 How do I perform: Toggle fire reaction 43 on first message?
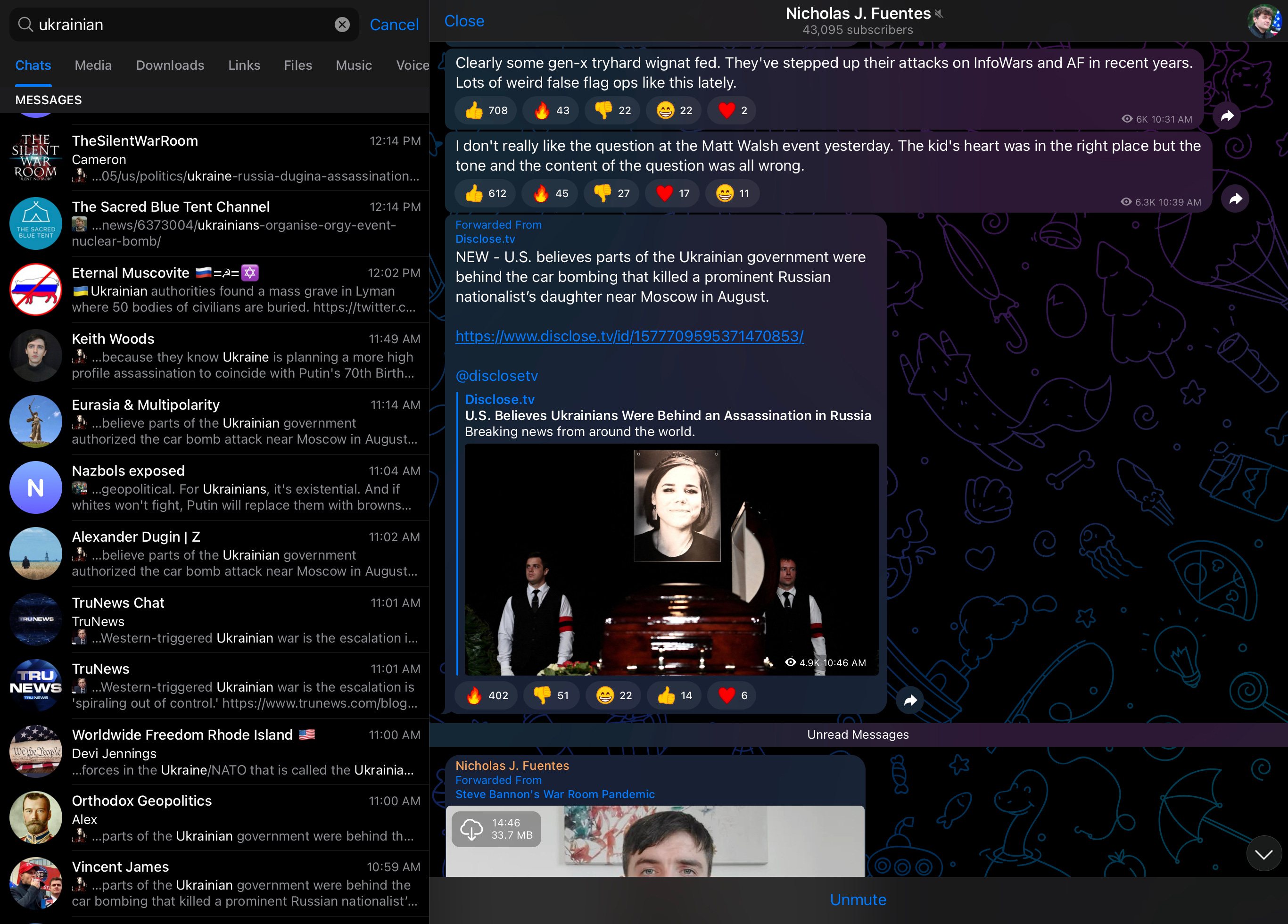[x=550, y=110]
